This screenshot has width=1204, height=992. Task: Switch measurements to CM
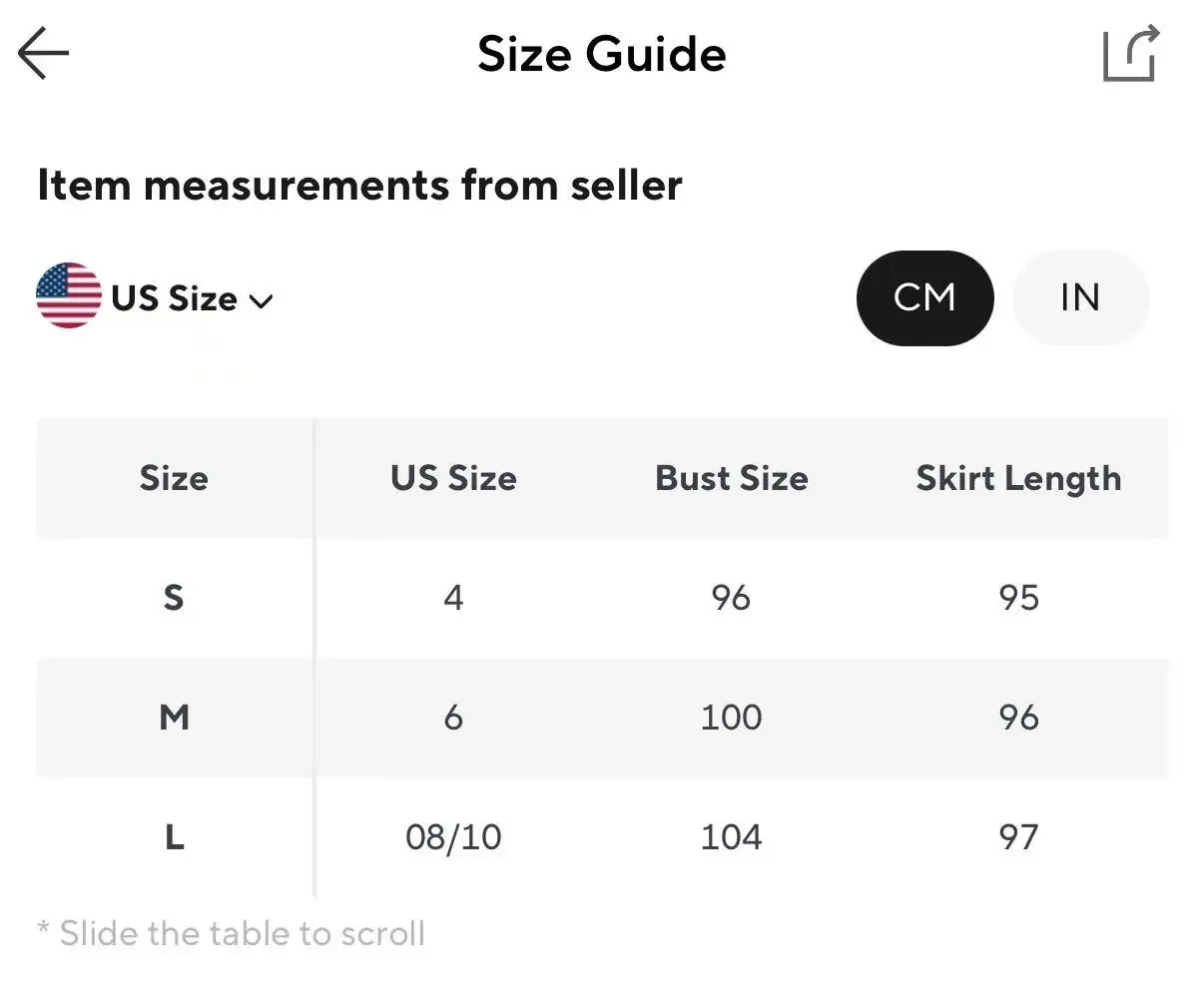point(924,297)
